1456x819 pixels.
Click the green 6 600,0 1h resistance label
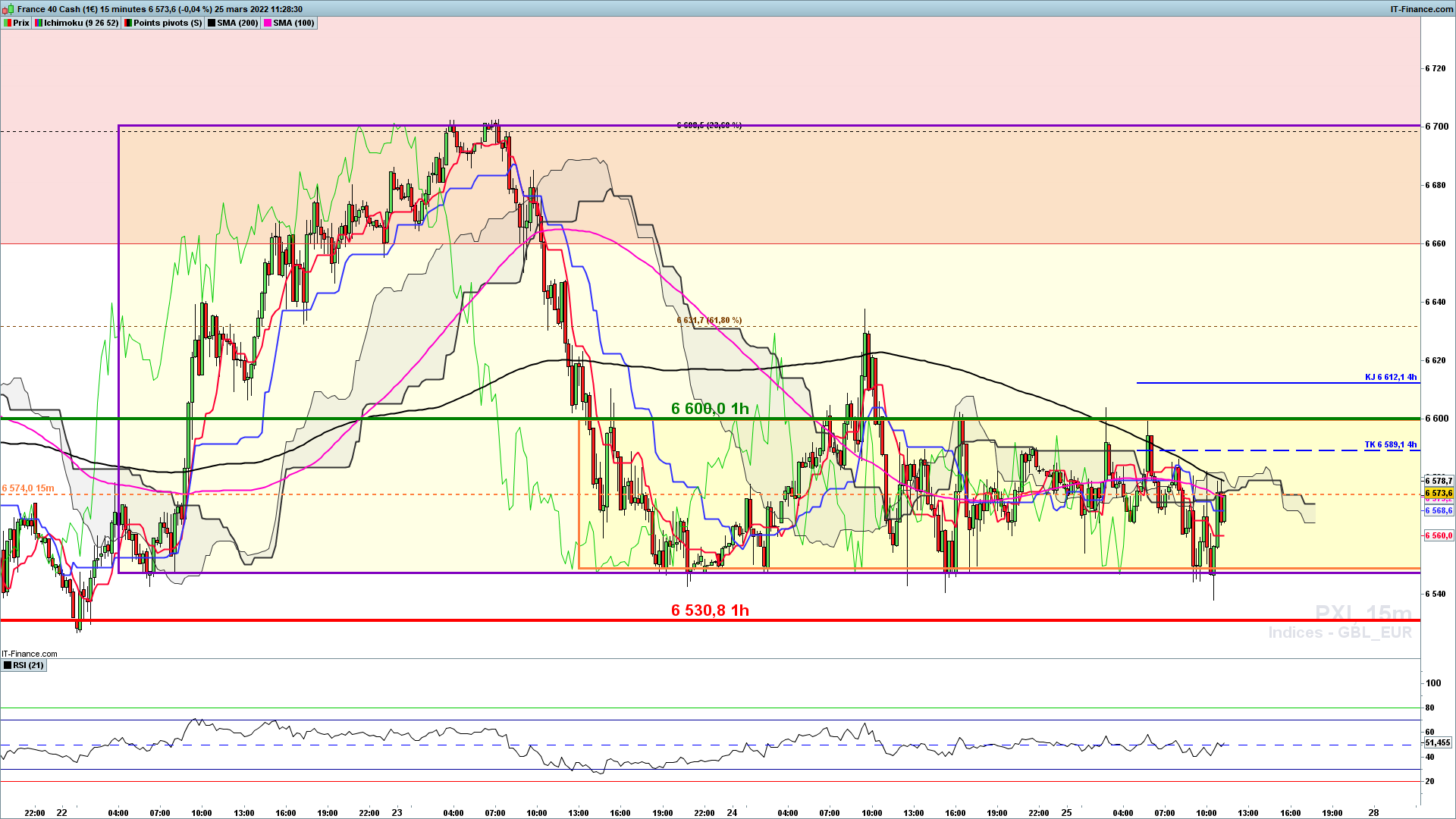(x=710, y=409)
